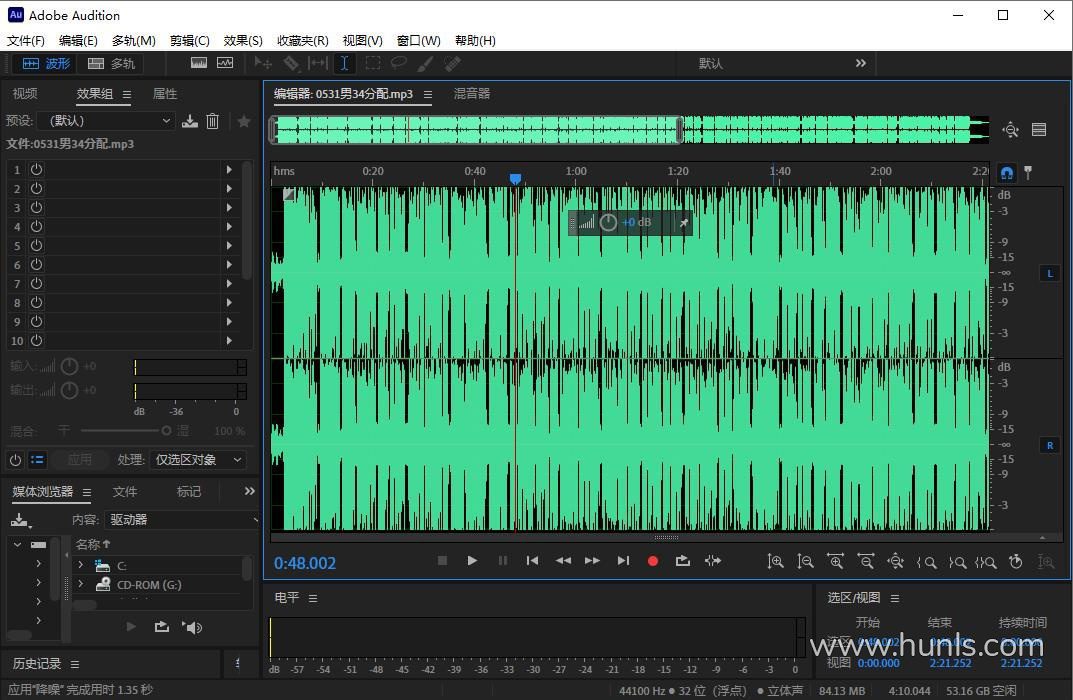The width and height of the screenshot is (1073, 700).
Task: Toggle loop playback icon
Action: click(x=682, y=561)
